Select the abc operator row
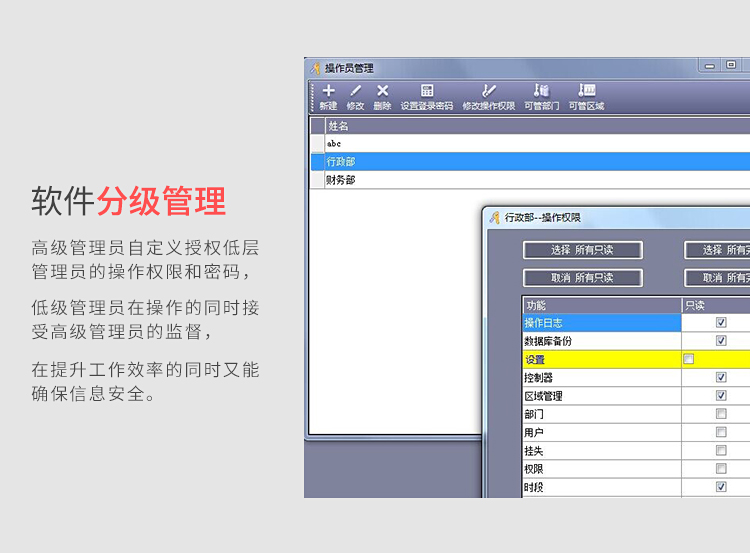The width and height of the screenshot is (750, 553). point(530,144)
